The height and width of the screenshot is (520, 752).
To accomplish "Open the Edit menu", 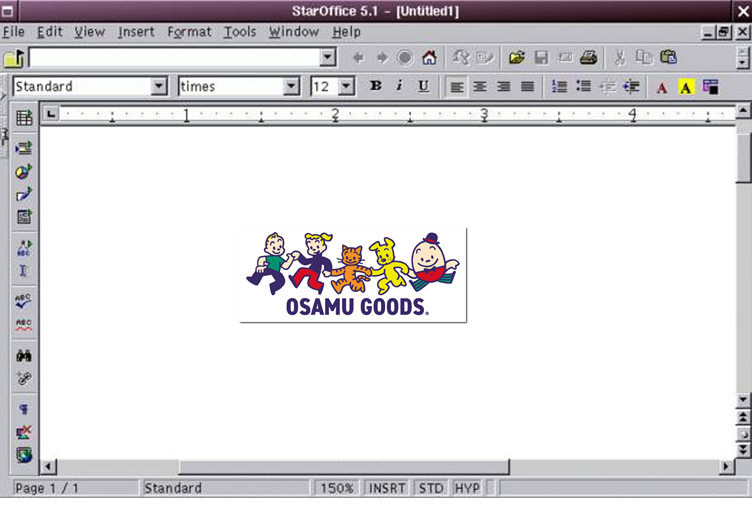I will 50,32.
